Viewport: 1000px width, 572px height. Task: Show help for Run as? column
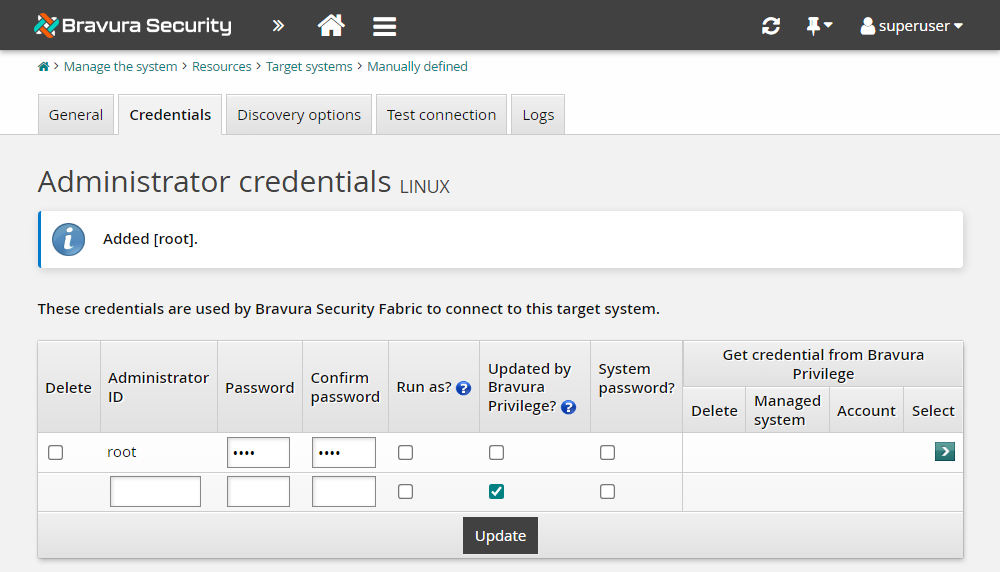(464, 388)
